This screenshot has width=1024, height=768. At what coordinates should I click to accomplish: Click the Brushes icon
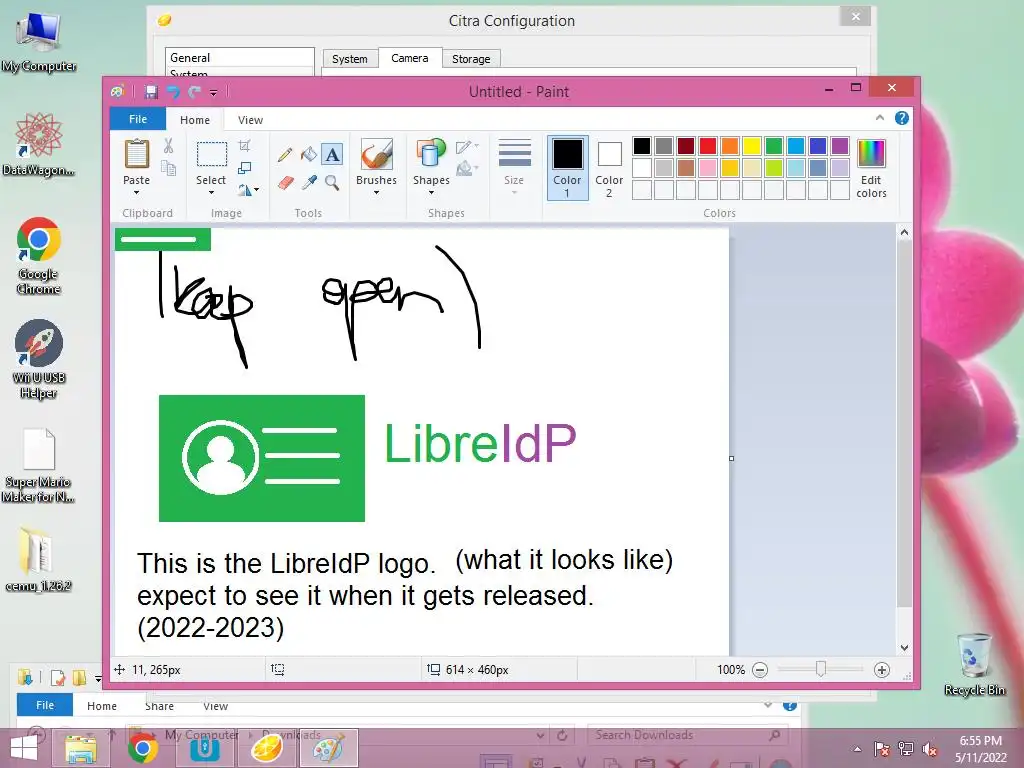click(x=376, y=155)
